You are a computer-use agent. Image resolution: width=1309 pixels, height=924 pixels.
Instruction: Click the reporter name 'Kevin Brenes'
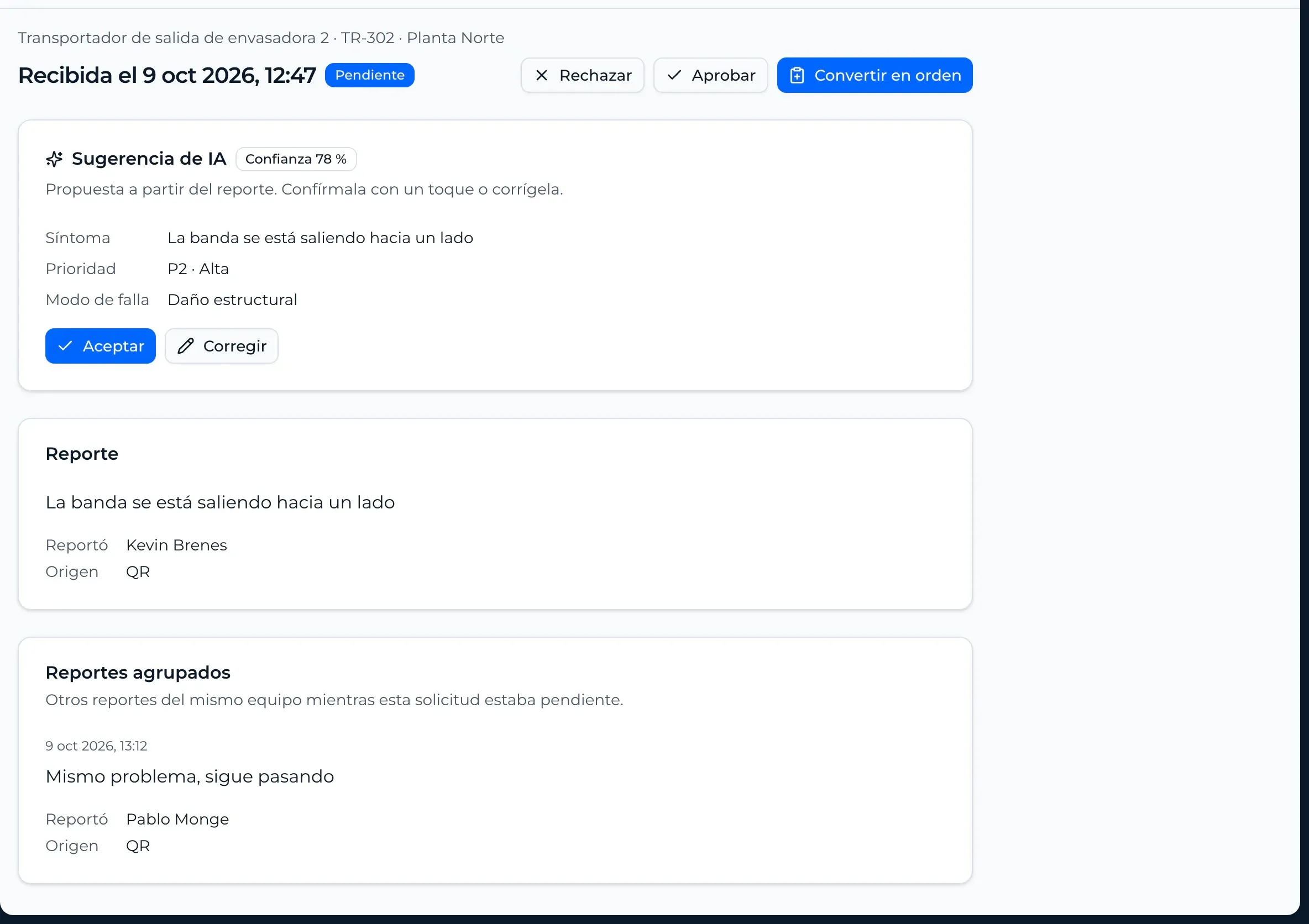176,545
